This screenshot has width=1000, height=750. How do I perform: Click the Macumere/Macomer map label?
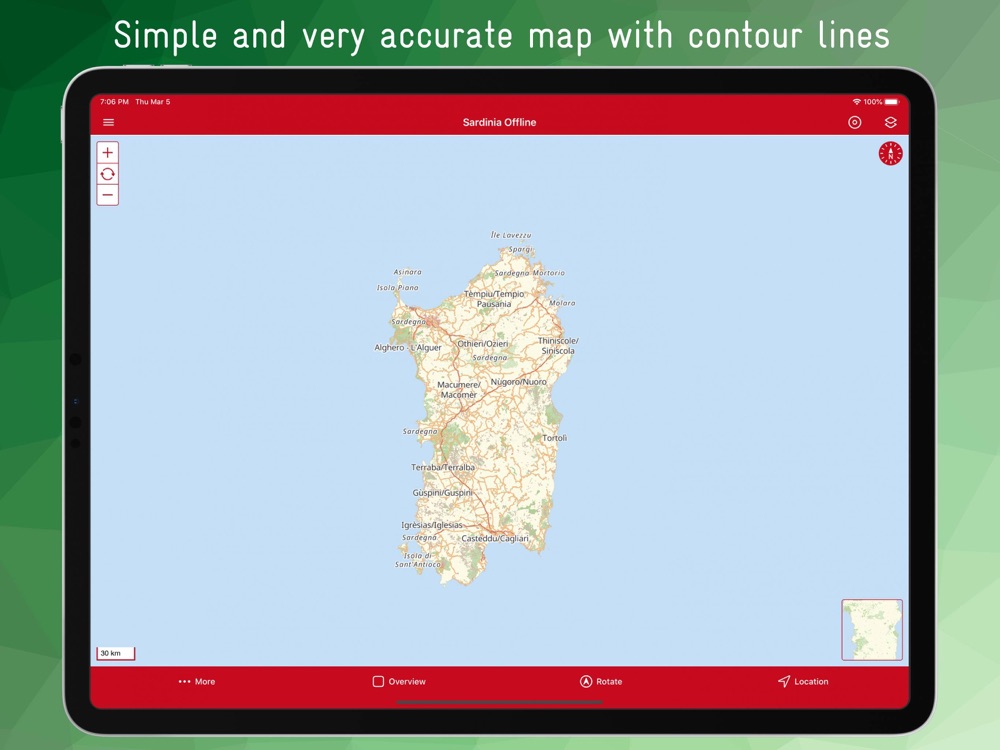pyautogui.click(x=459, y=390)
